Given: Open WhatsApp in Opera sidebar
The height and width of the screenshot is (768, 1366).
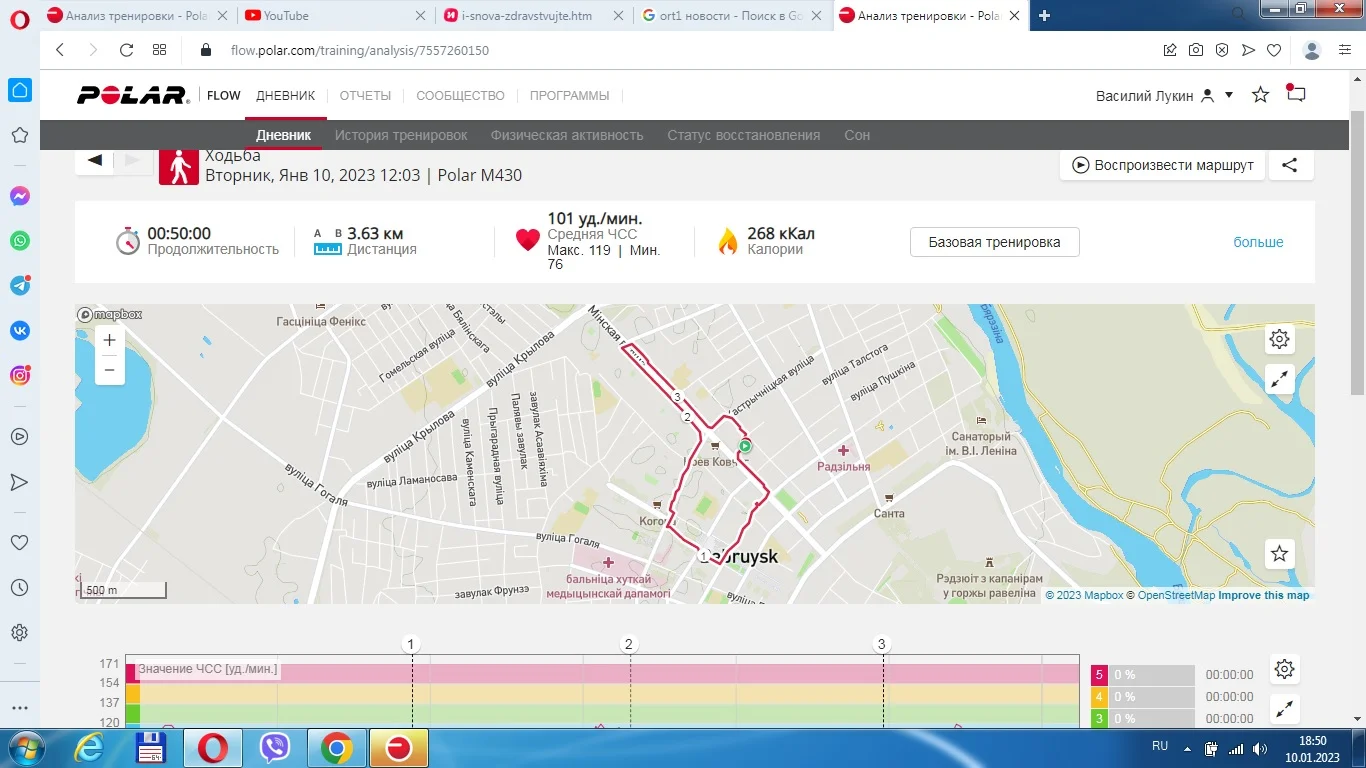Looking at the screenshot, I should pyautogui.click(x=20, y=241).
